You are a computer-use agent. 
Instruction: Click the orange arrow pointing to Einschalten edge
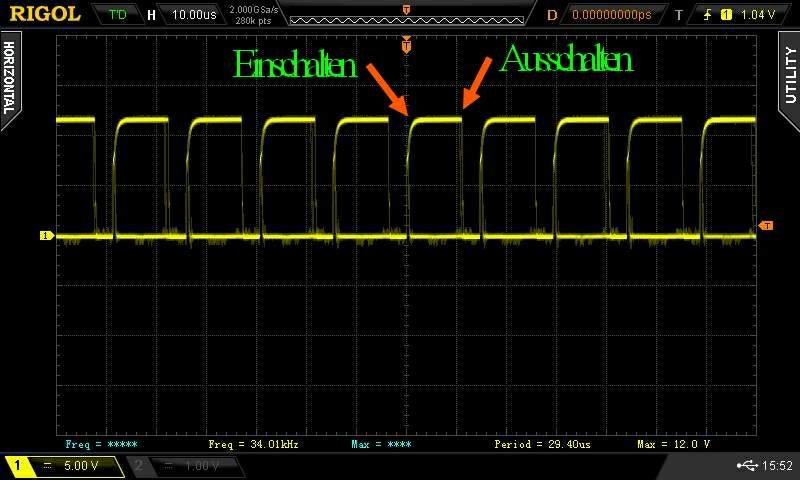[x=387, y=87]
